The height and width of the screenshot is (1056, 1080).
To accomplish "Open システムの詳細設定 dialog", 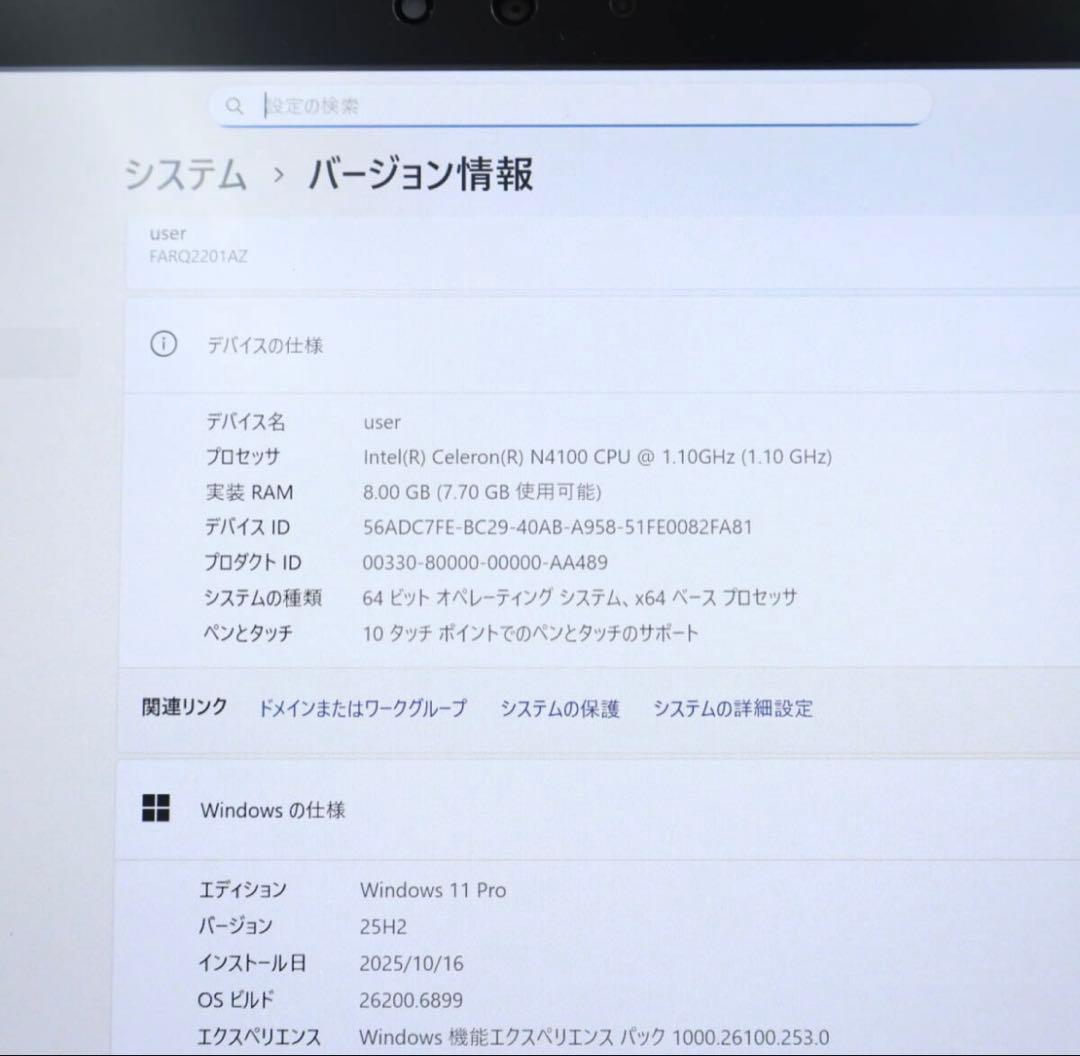I will click(733, 708).
